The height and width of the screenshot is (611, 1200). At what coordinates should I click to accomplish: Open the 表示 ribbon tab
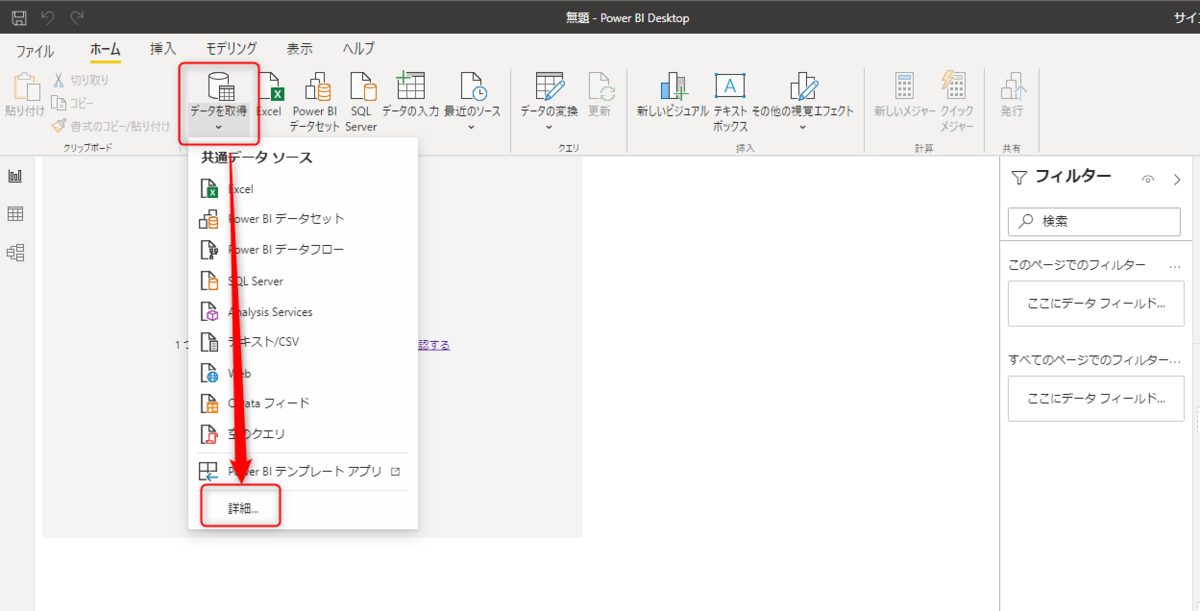coord(299,49)
